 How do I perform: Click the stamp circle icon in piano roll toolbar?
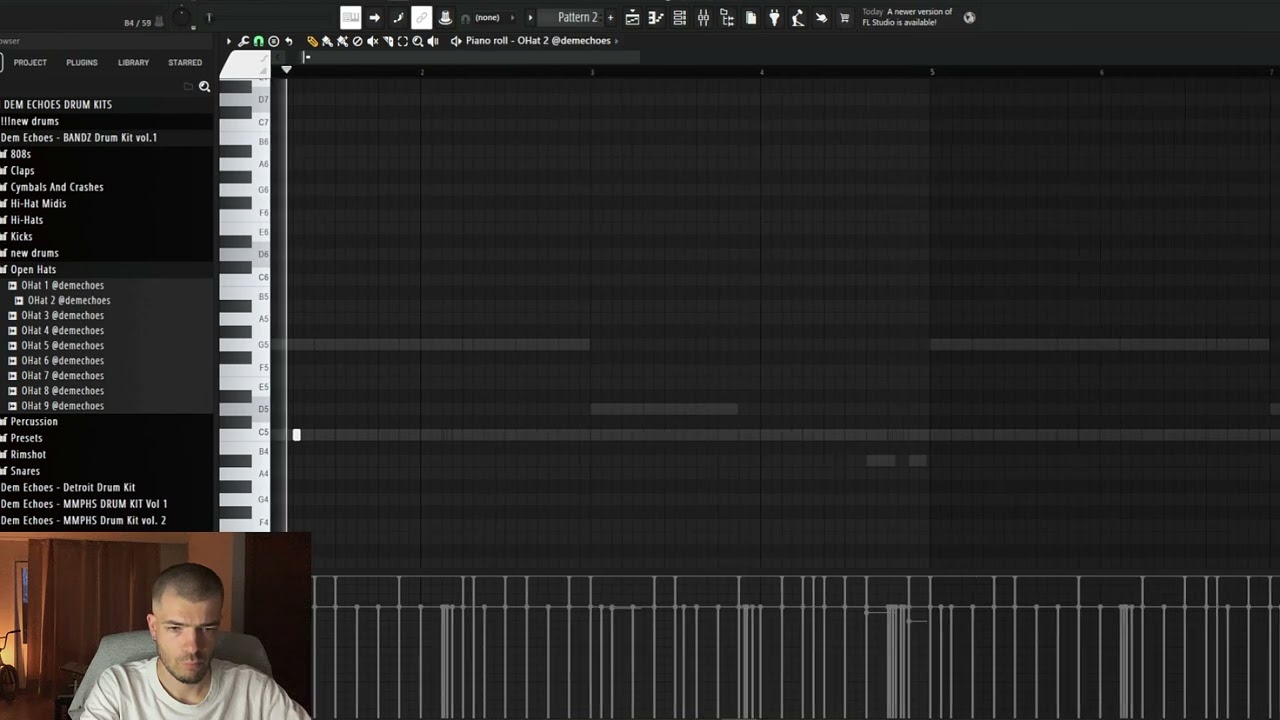[x=273, y=41]
